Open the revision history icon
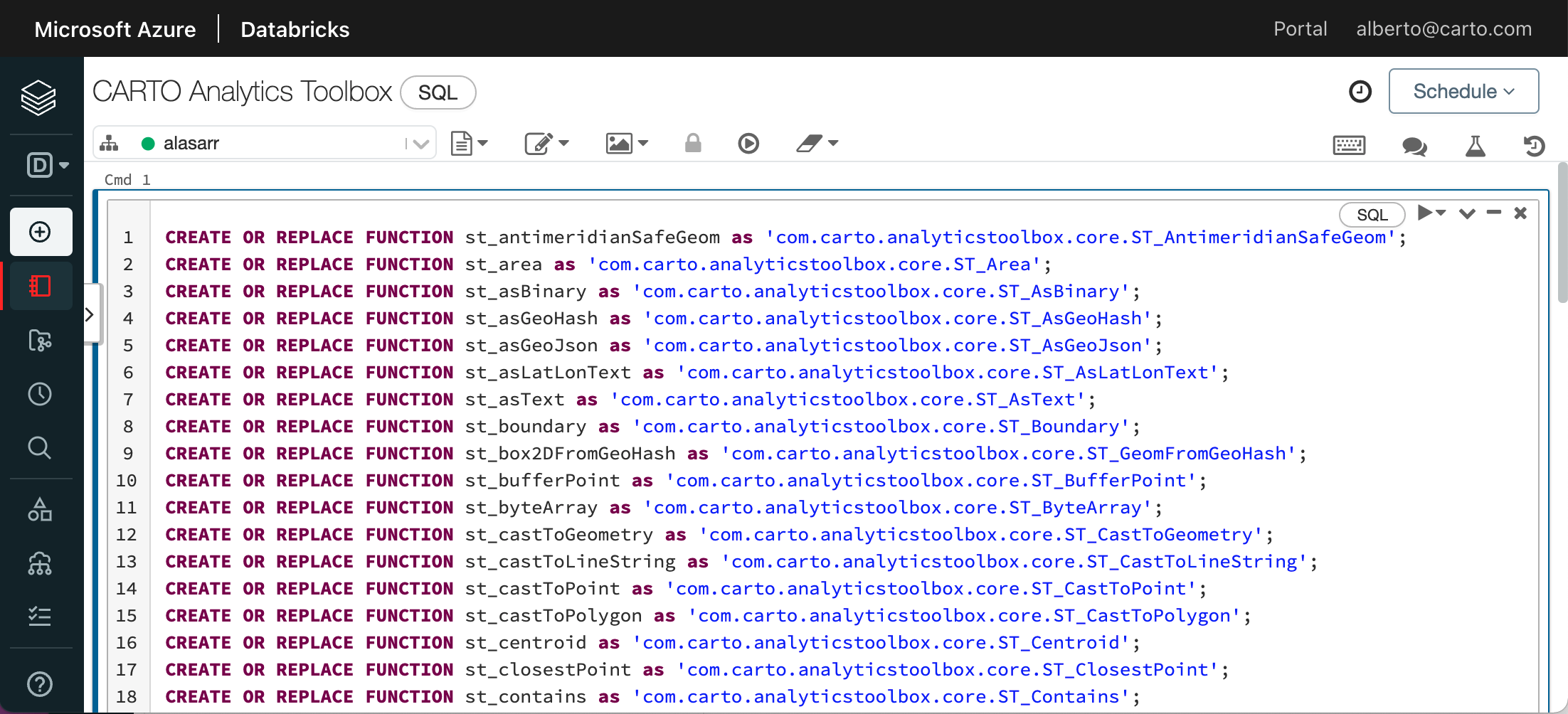Image resolution: width=1568 pixels, height=714 pixels. click(x=1534, y=146)
